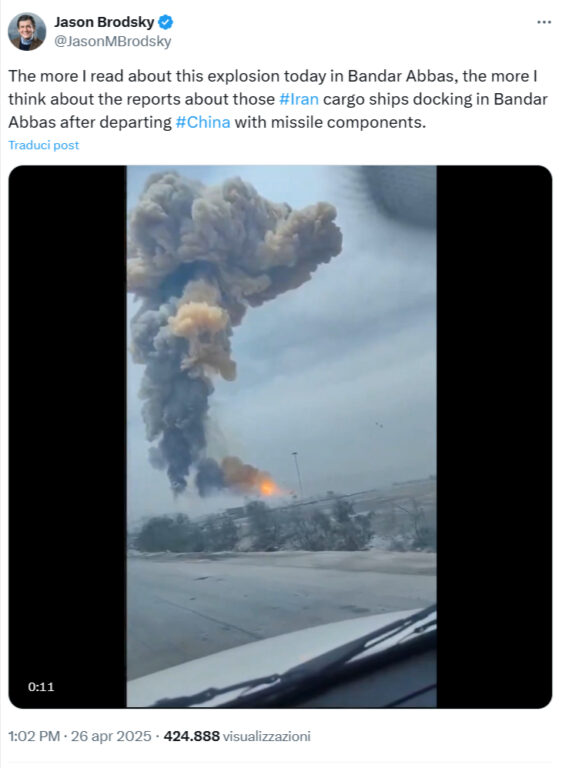The height and width of the screenshot is (768, 562).
Task: Follow the #China hashtag
Action: pos(203,122)
